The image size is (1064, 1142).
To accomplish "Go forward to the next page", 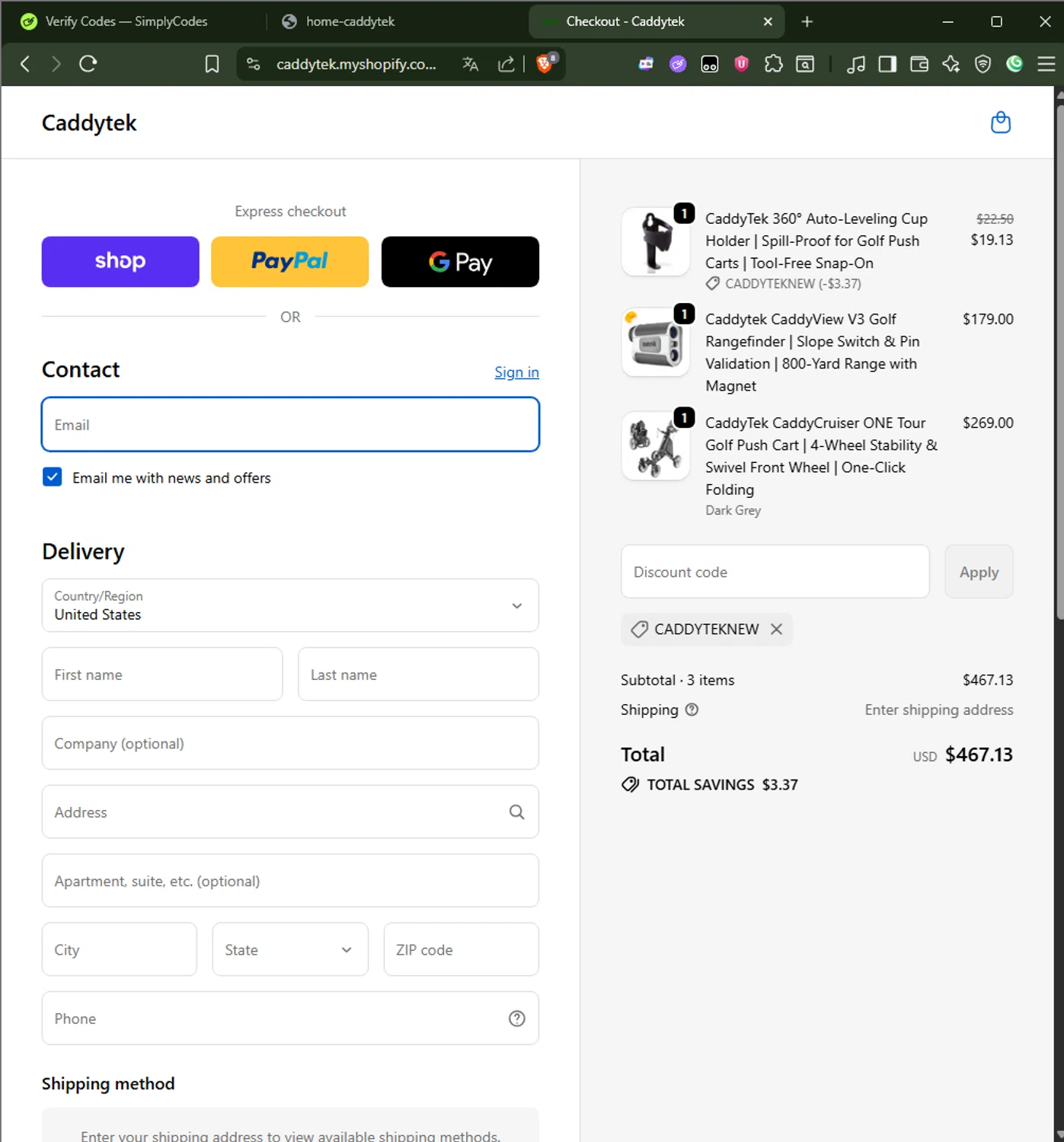I will (x=56, y=64).
